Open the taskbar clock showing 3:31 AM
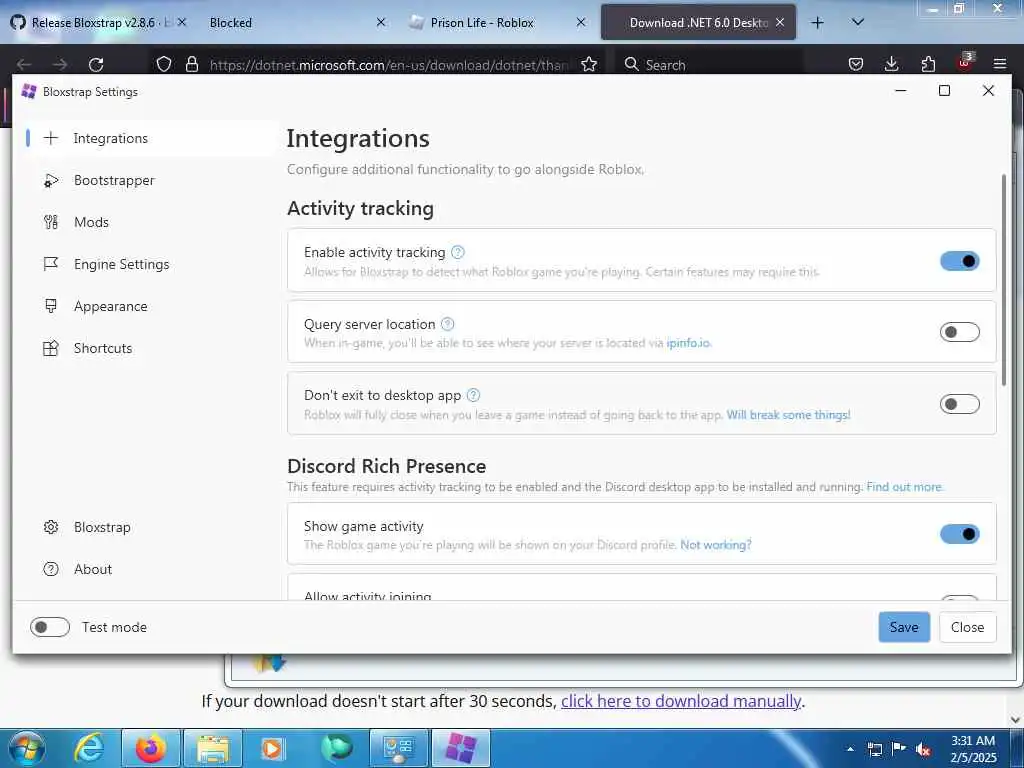 (974, 749)
